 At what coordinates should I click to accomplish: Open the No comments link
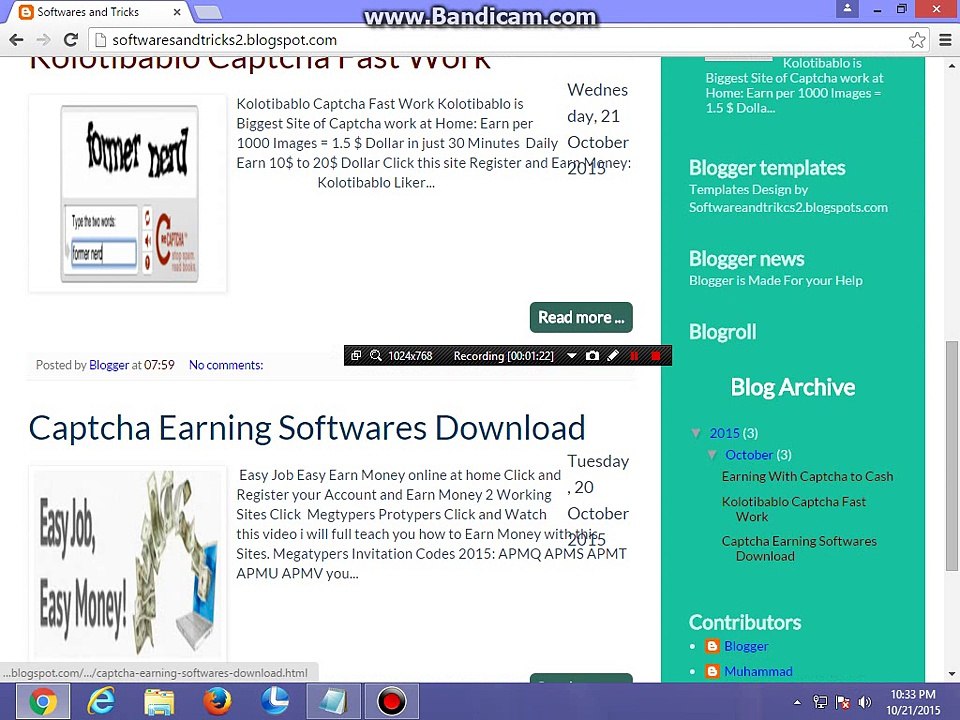(226, 365)
